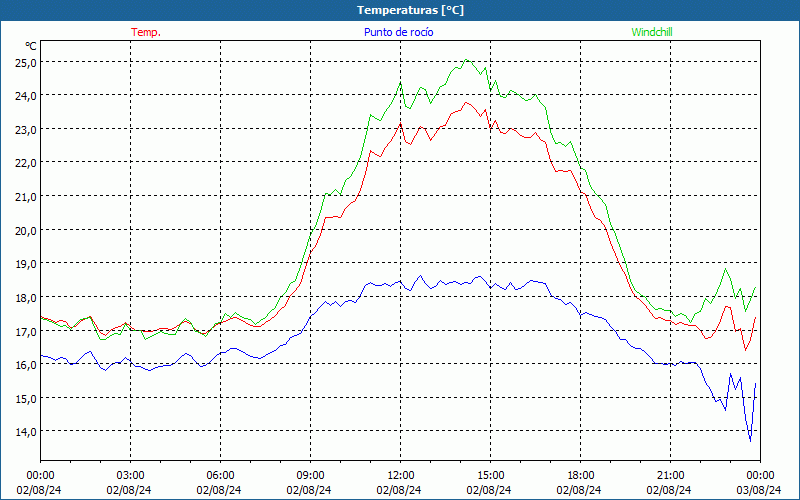
Task: Click the 15:00 time label on the x-axis
Action: point(490,476)
